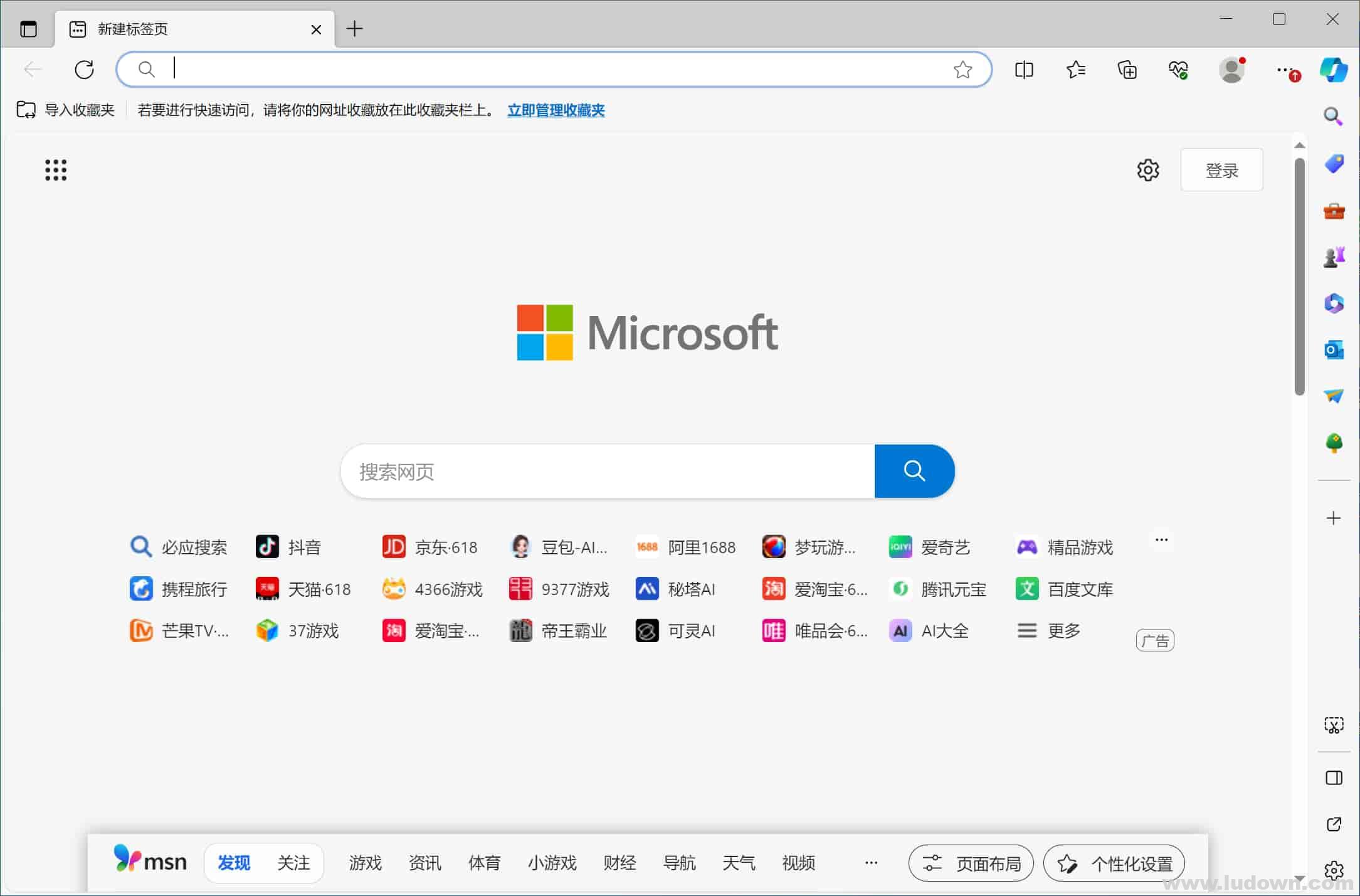Add a new sidebar app with plus
This screenshot has width=1360, height=896.
pyautogui.click(x=1334, y=518)
